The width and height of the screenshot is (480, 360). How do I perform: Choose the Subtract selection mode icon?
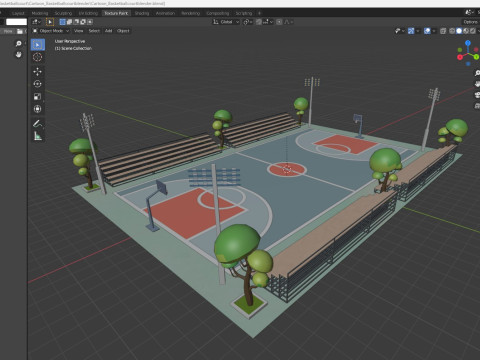coord(76,22)
